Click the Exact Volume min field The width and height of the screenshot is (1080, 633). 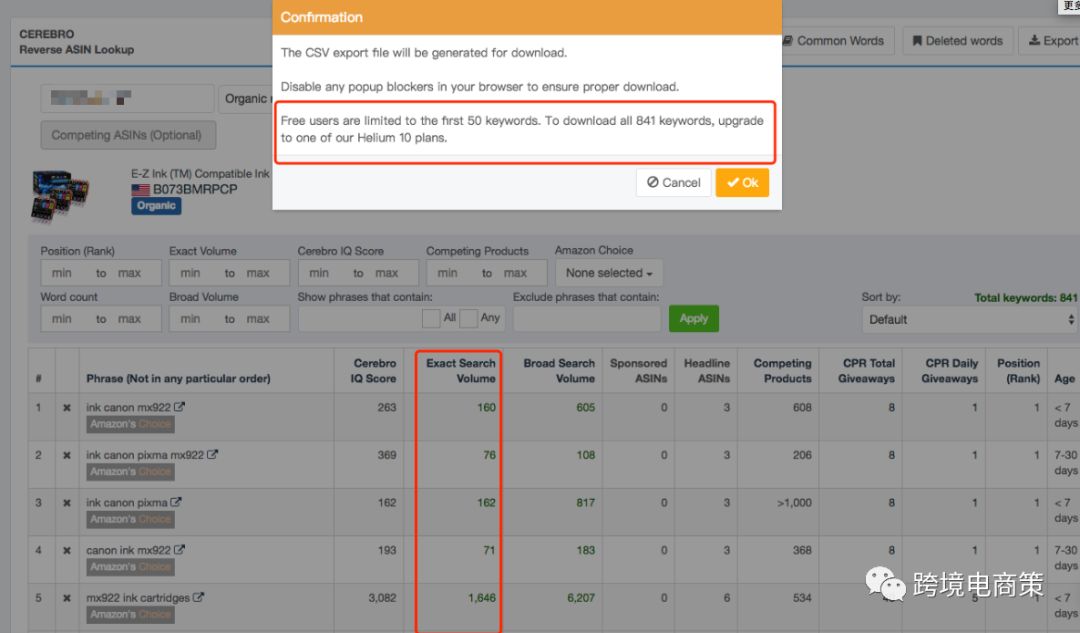pyautogui.click(x=191, y=273)
